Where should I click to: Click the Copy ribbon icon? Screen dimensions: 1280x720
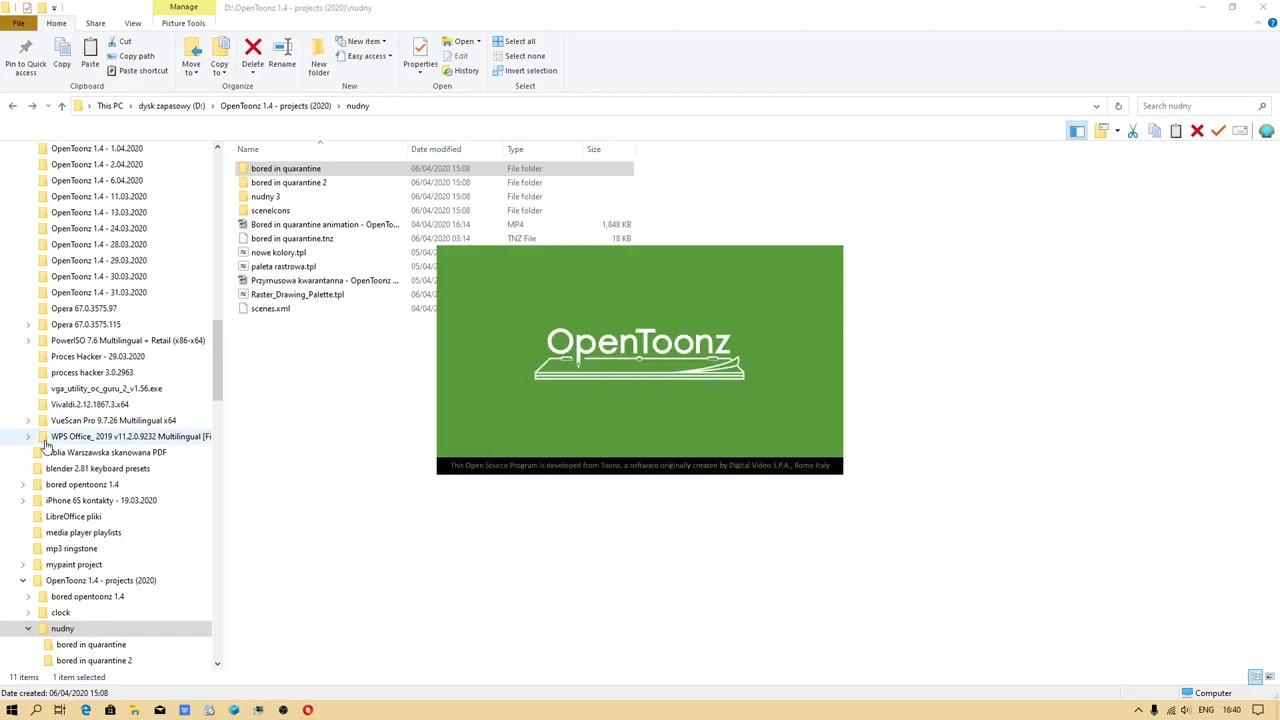(62, 54)
